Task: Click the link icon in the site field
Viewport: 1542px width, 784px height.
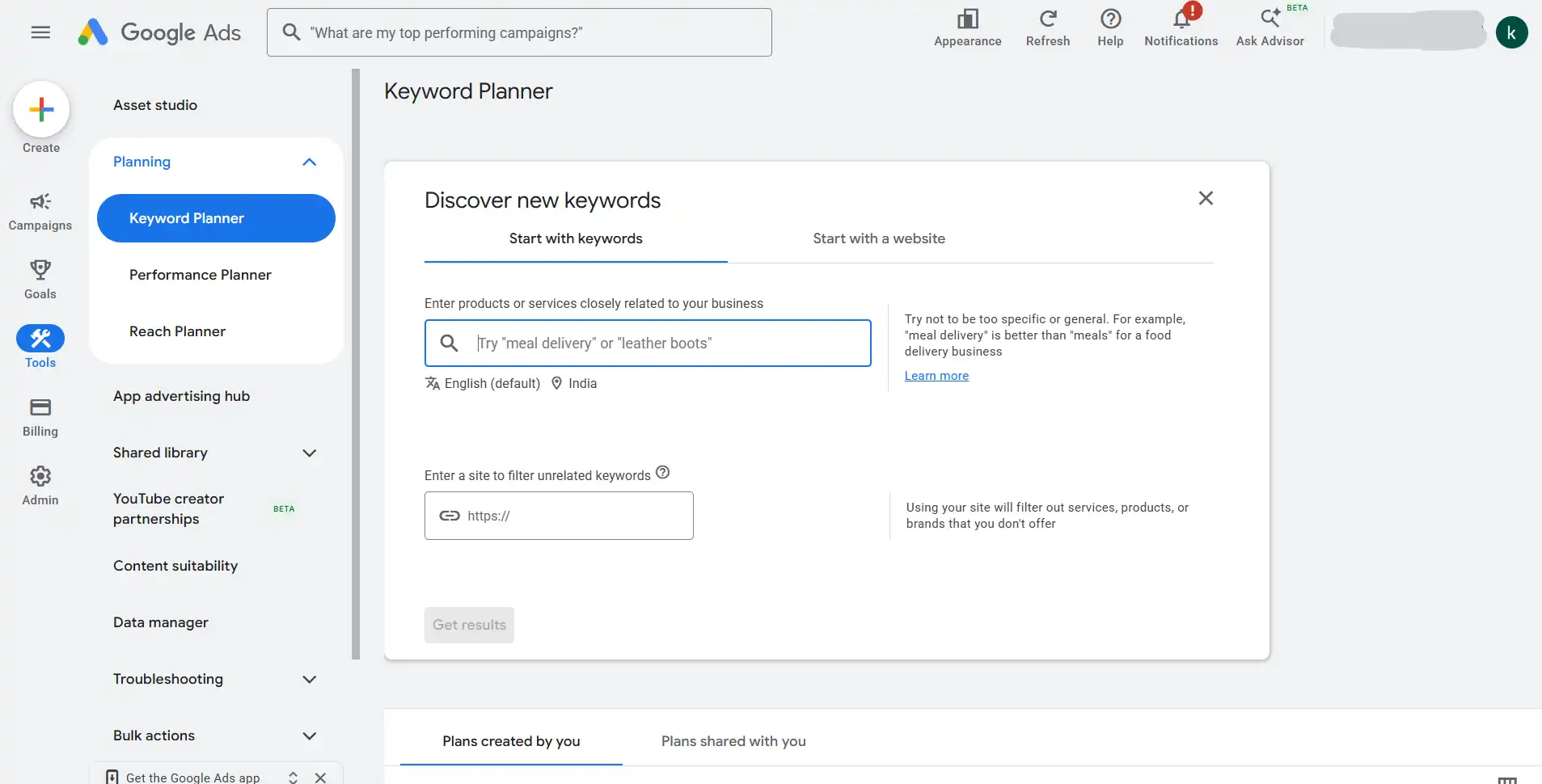Action: [450, 516]
